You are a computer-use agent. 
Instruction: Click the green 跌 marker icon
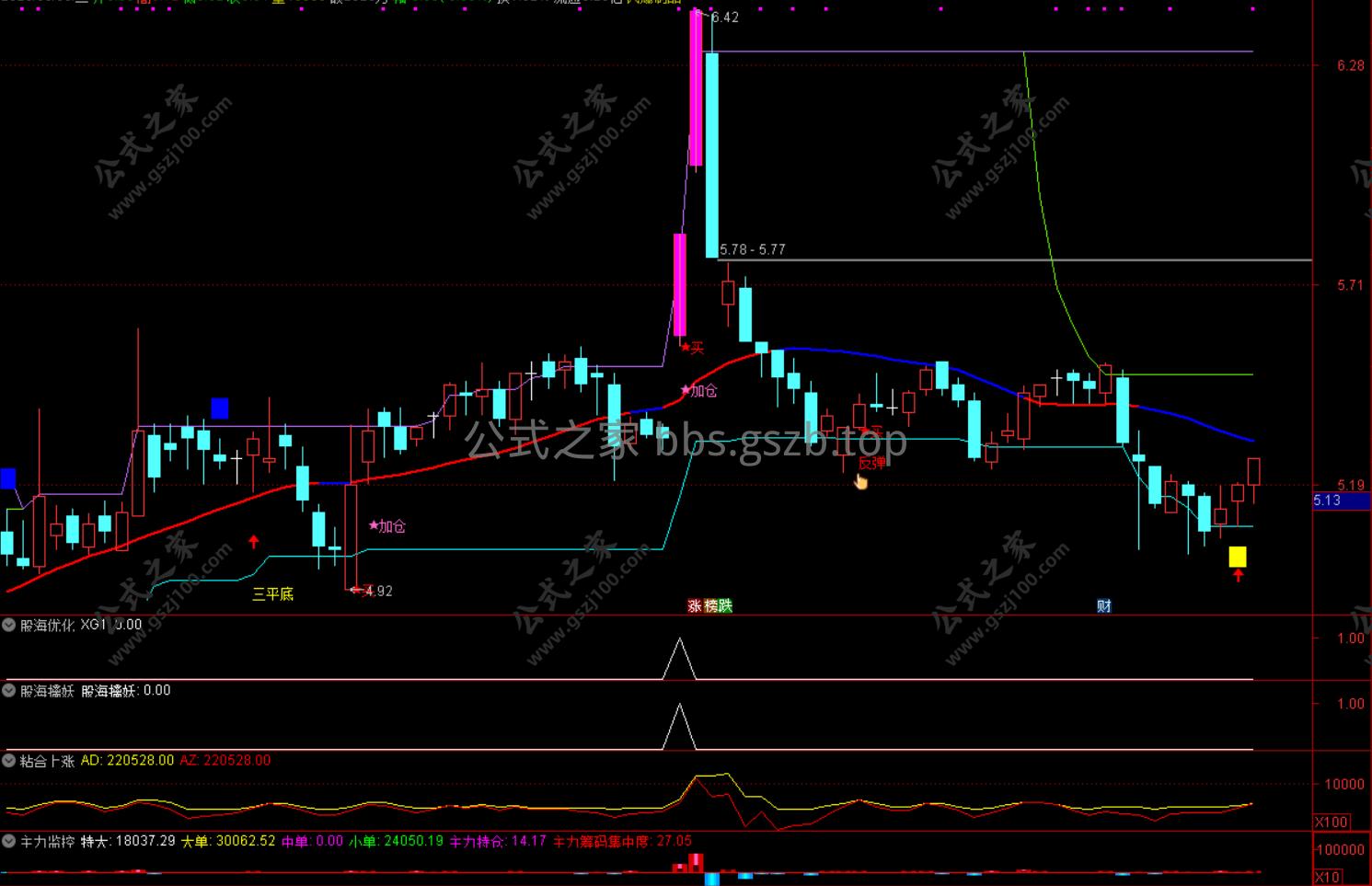[725, 605]
